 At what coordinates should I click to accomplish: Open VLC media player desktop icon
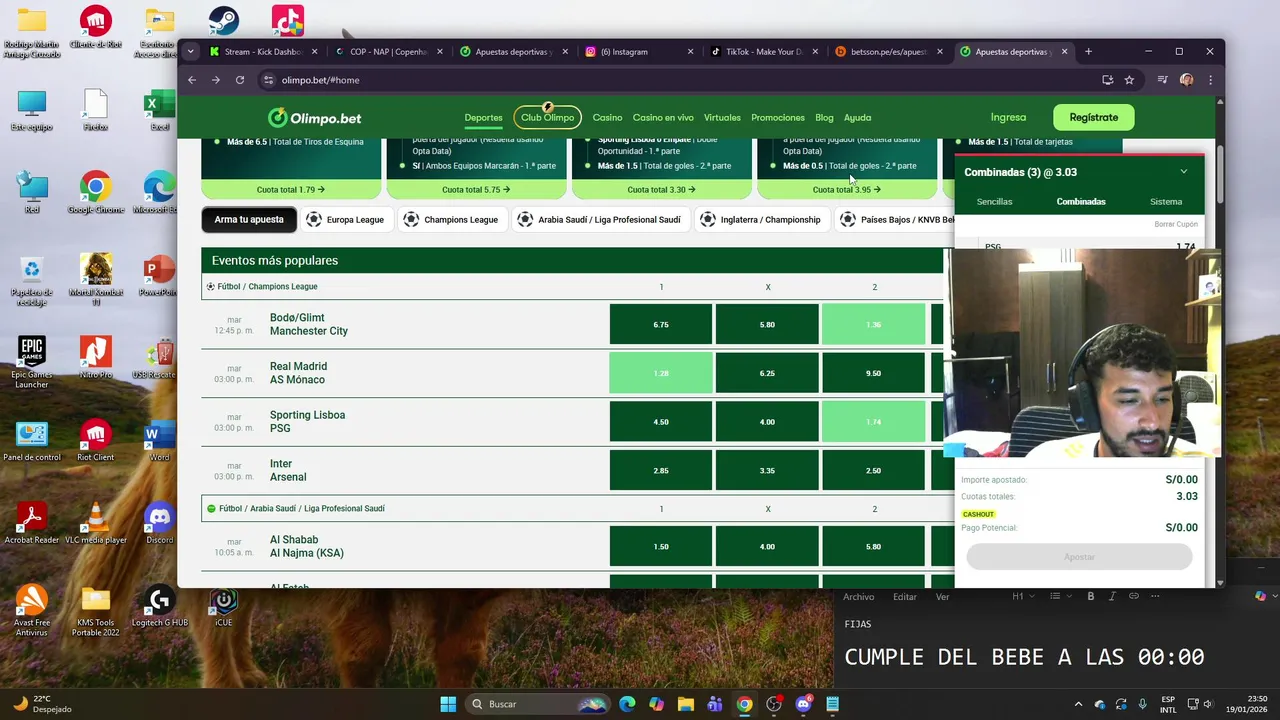coord(96,523)
